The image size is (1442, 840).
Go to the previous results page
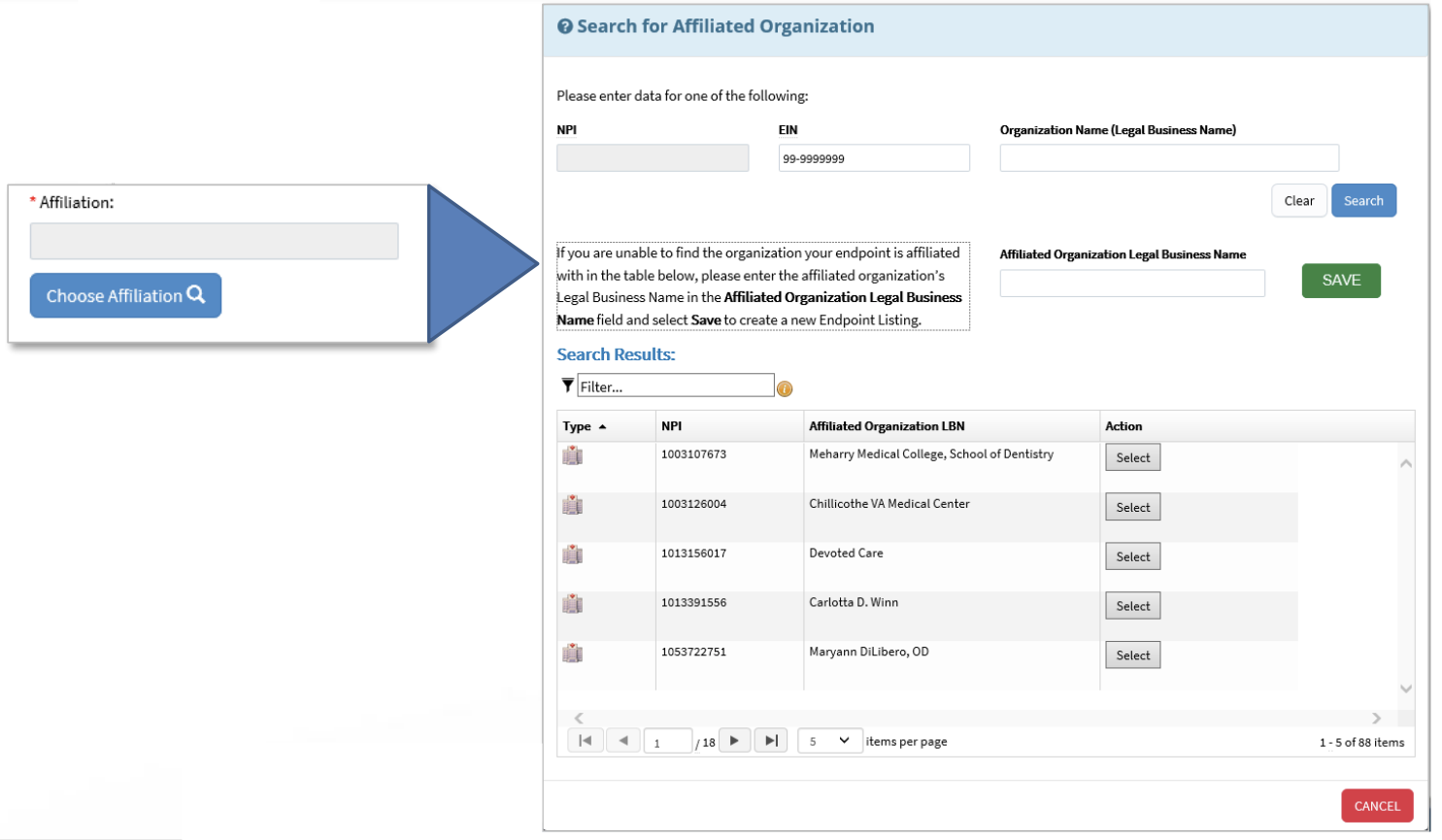pos(623,739)
